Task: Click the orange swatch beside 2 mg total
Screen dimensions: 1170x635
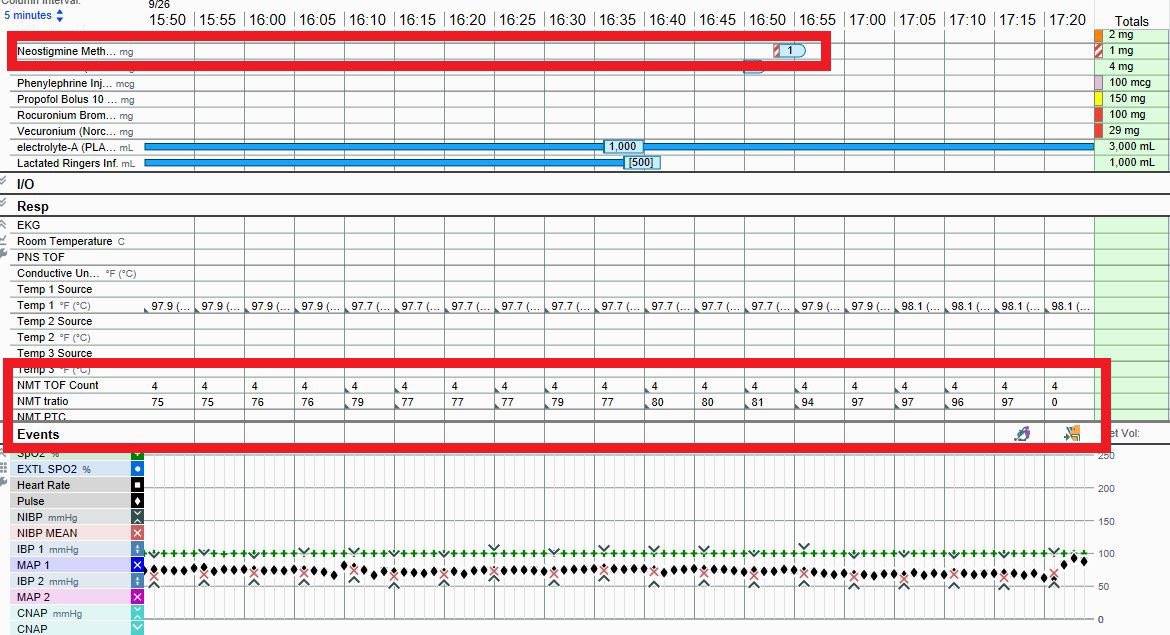Action: [x=1098, y=35]
